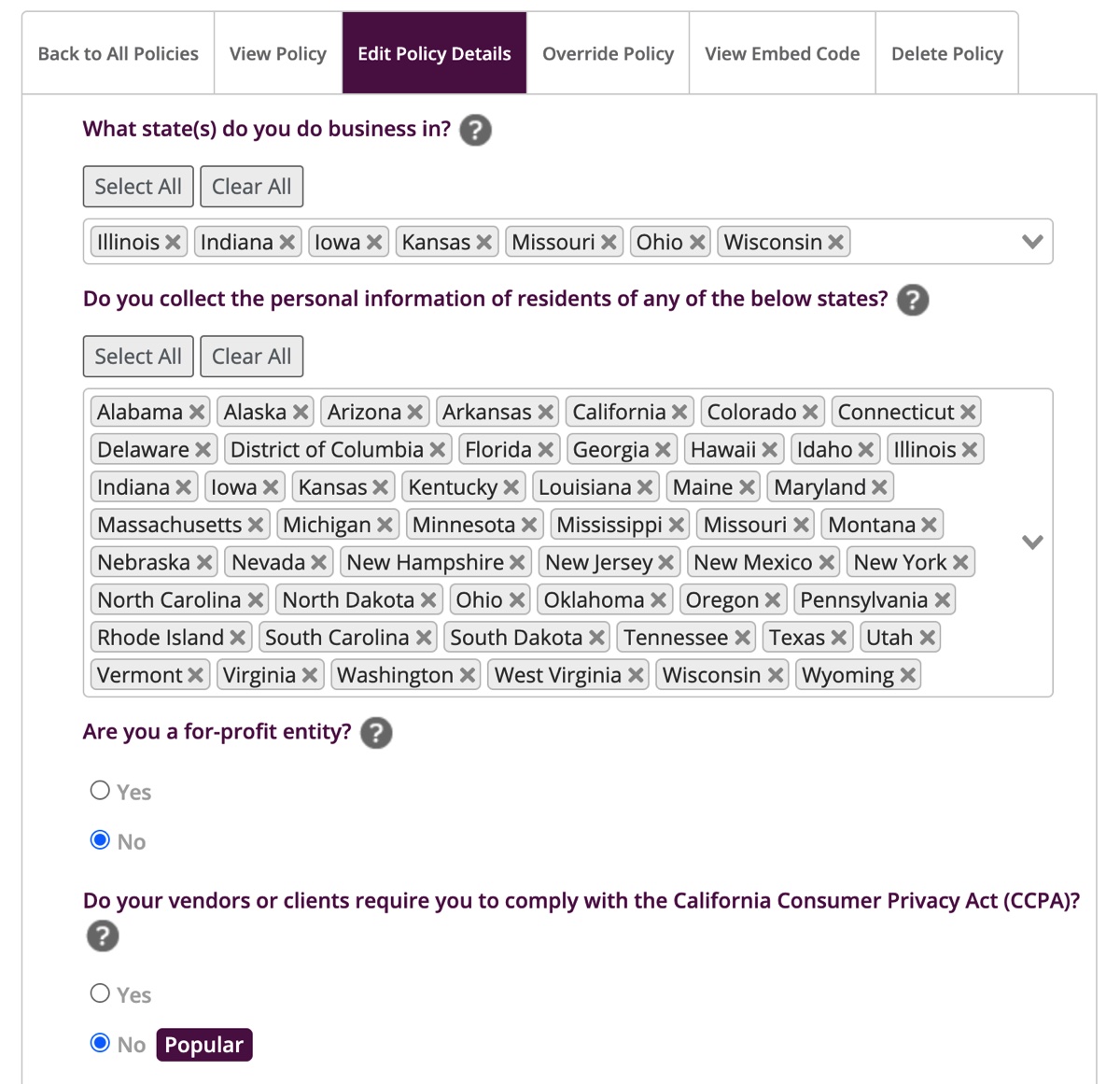Click help icon next to for-profit entity

coord(376,733)
